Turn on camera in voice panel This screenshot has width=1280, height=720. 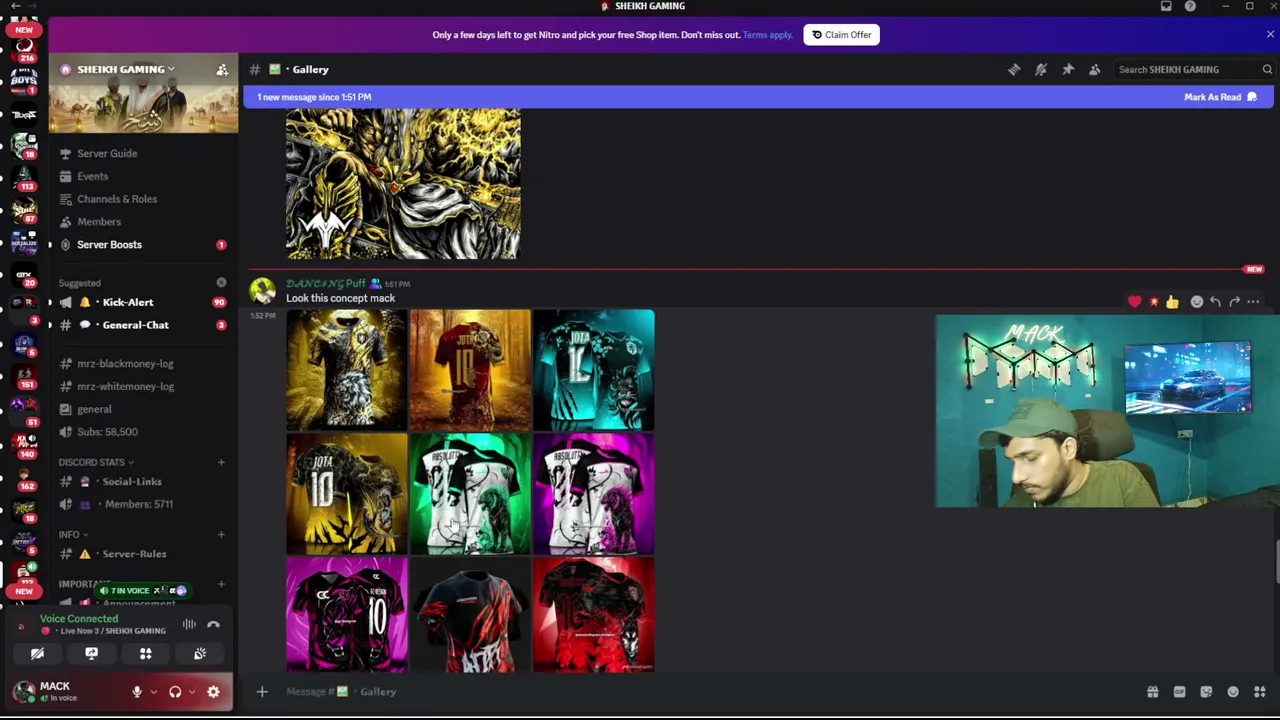coord(37,654)
